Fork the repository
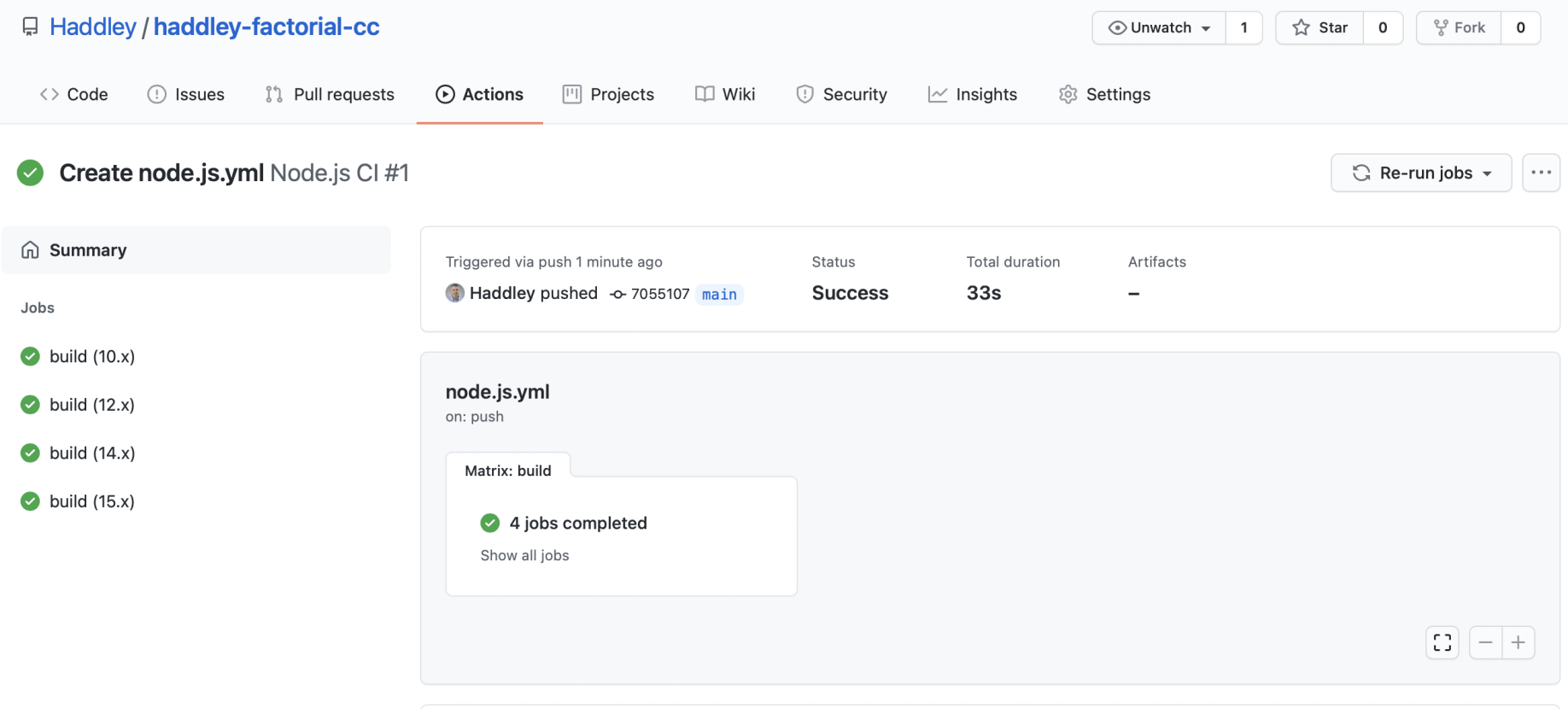 point(1459,27)
